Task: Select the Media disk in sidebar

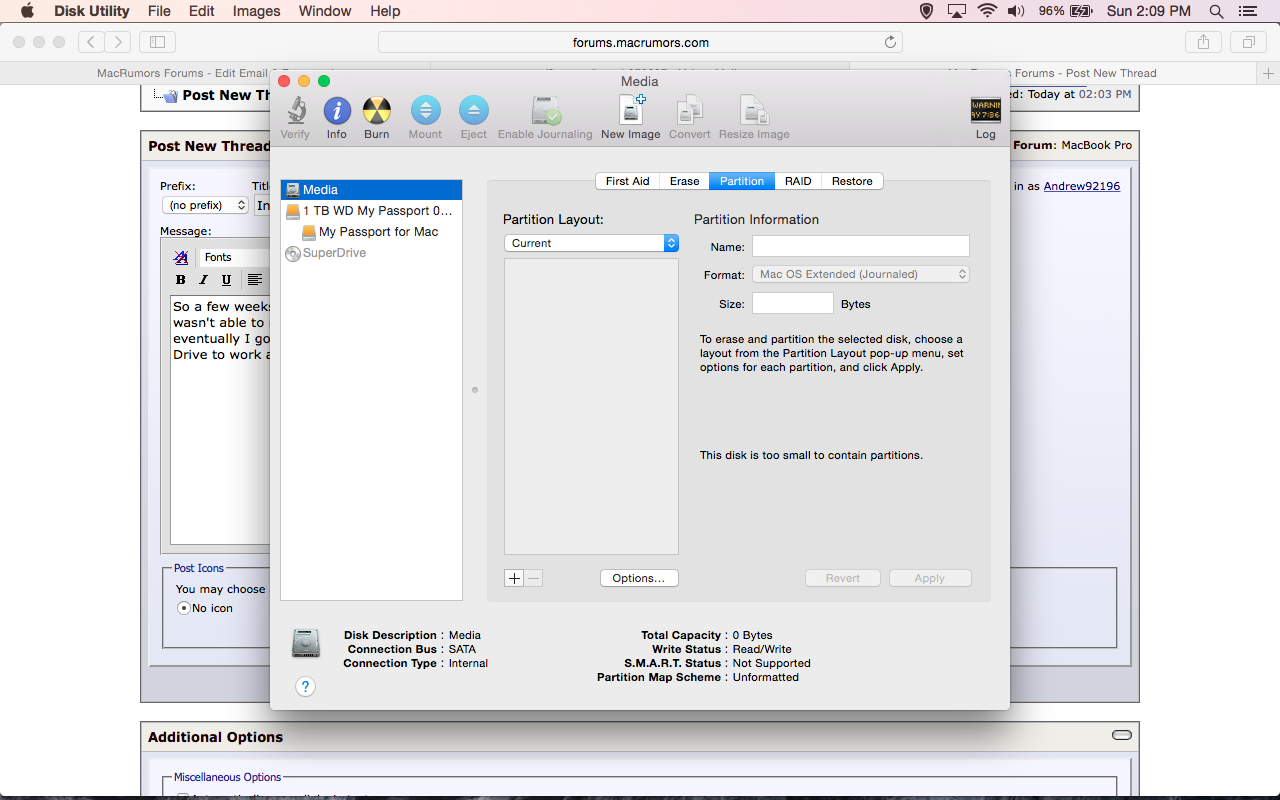Action: click(371, 189)
